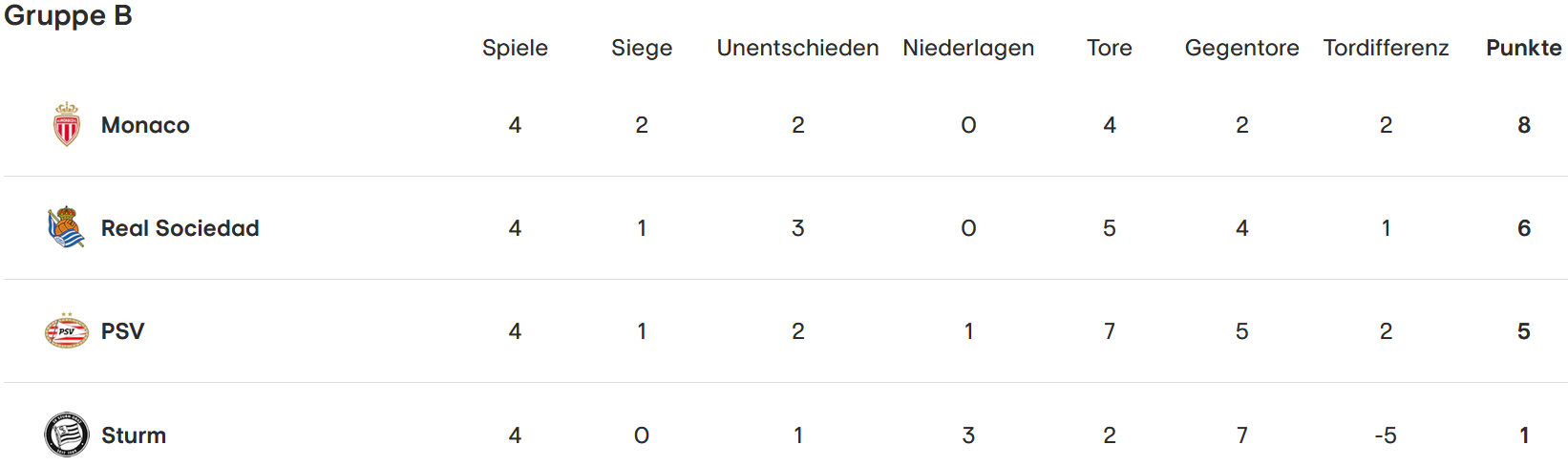Screen dimensions: 1568x466
Task: Open the Sturm team page
Action: tap(134, 435)
